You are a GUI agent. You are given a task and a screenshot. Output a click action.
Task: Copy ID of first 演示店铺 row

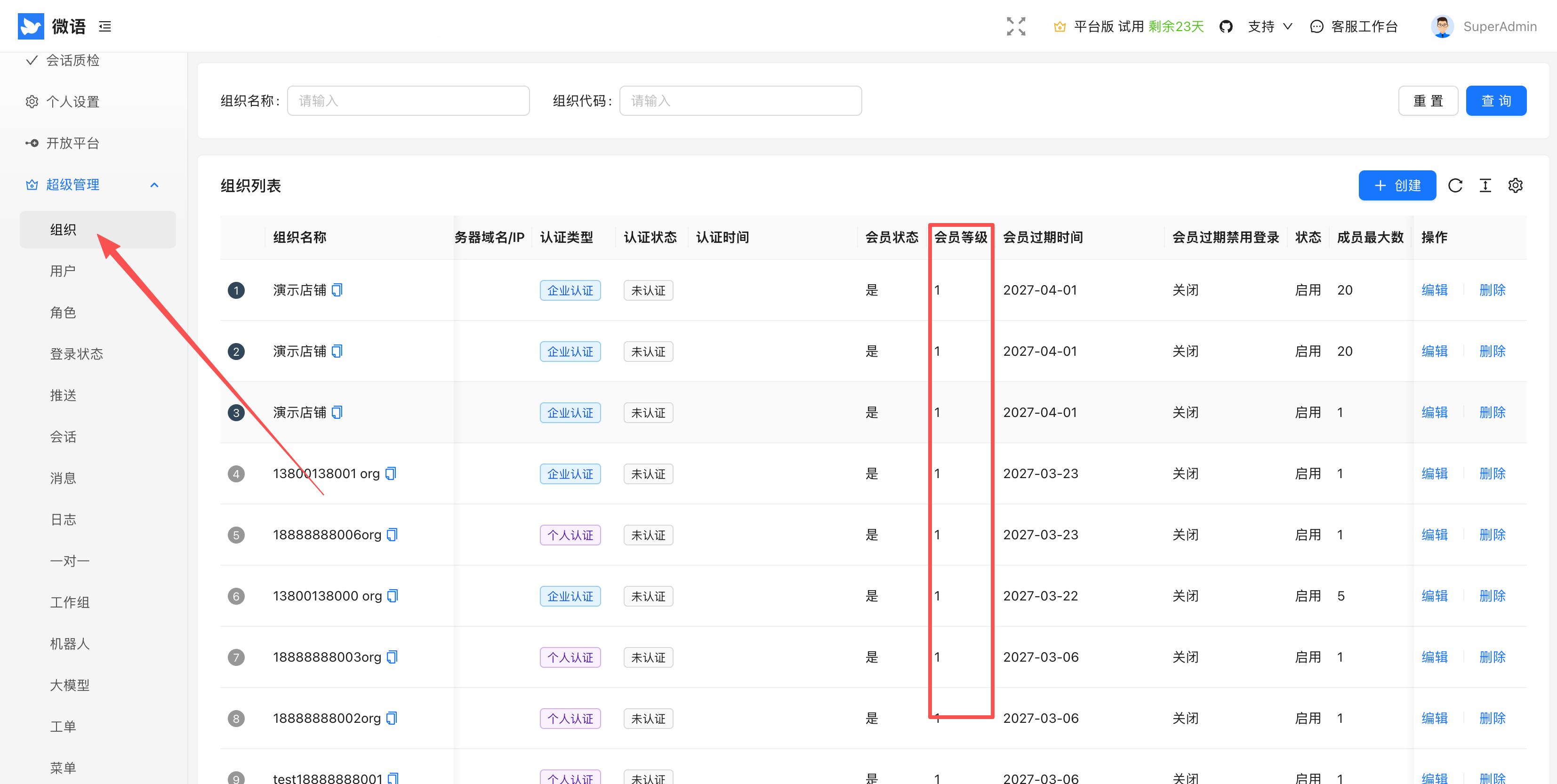pos(337,290)
